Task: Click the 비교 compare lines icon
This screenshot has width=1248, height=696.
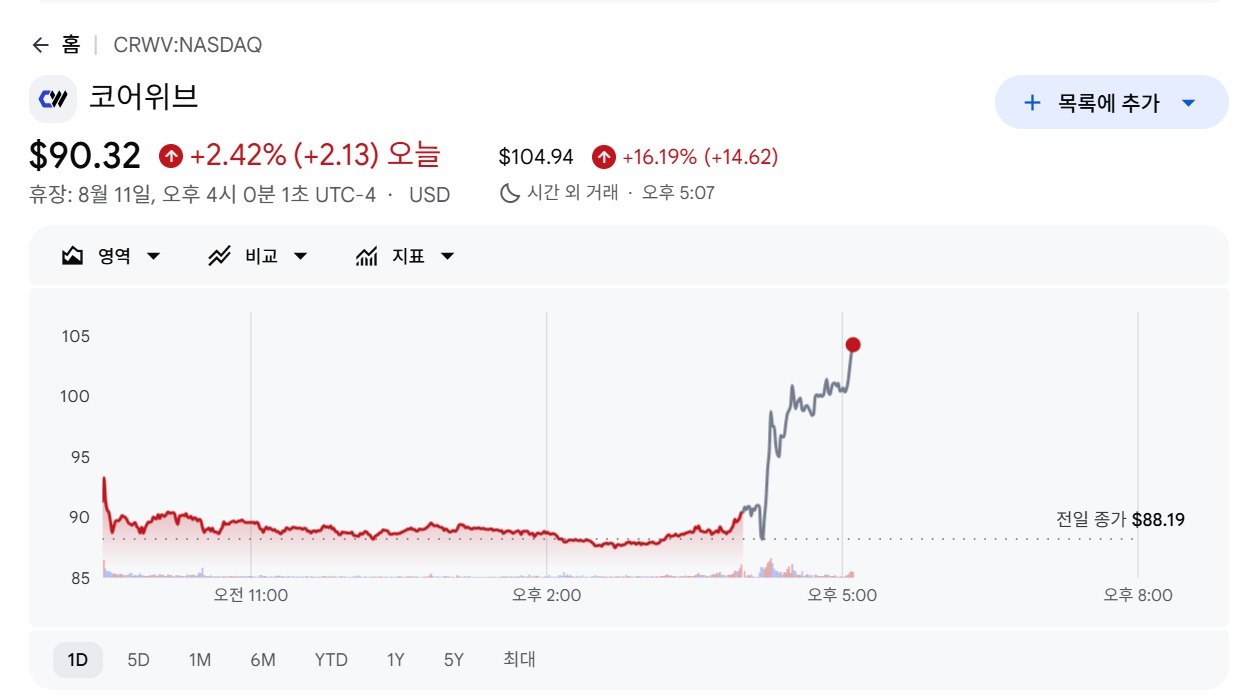Action: [x=219, y=256]
